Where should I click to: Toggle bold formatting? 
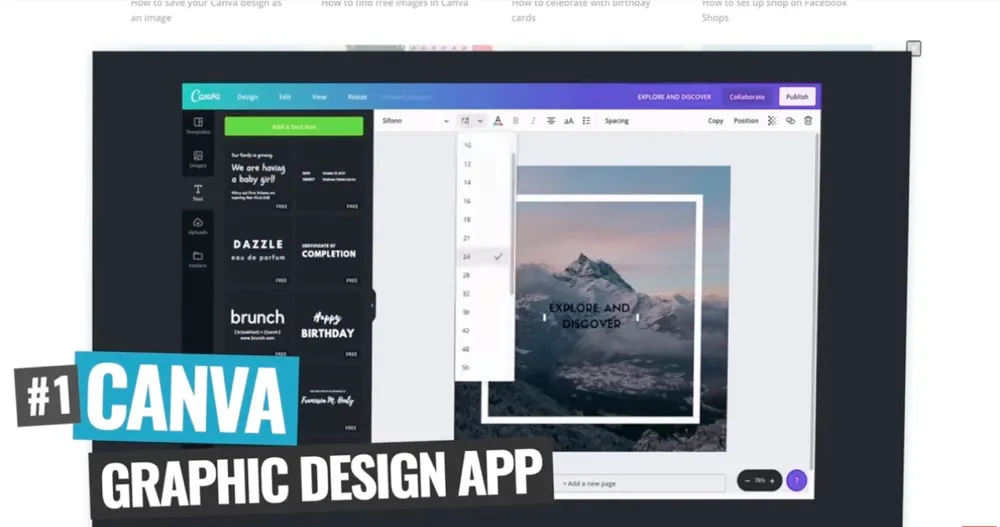pos(516,121)
